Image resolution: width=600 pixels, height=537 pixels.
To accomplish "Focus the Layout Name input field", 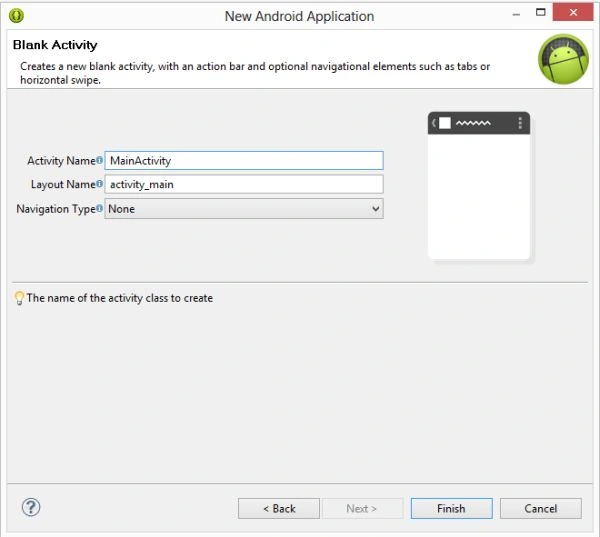I will pyautogui.click(x=244, y=184).
